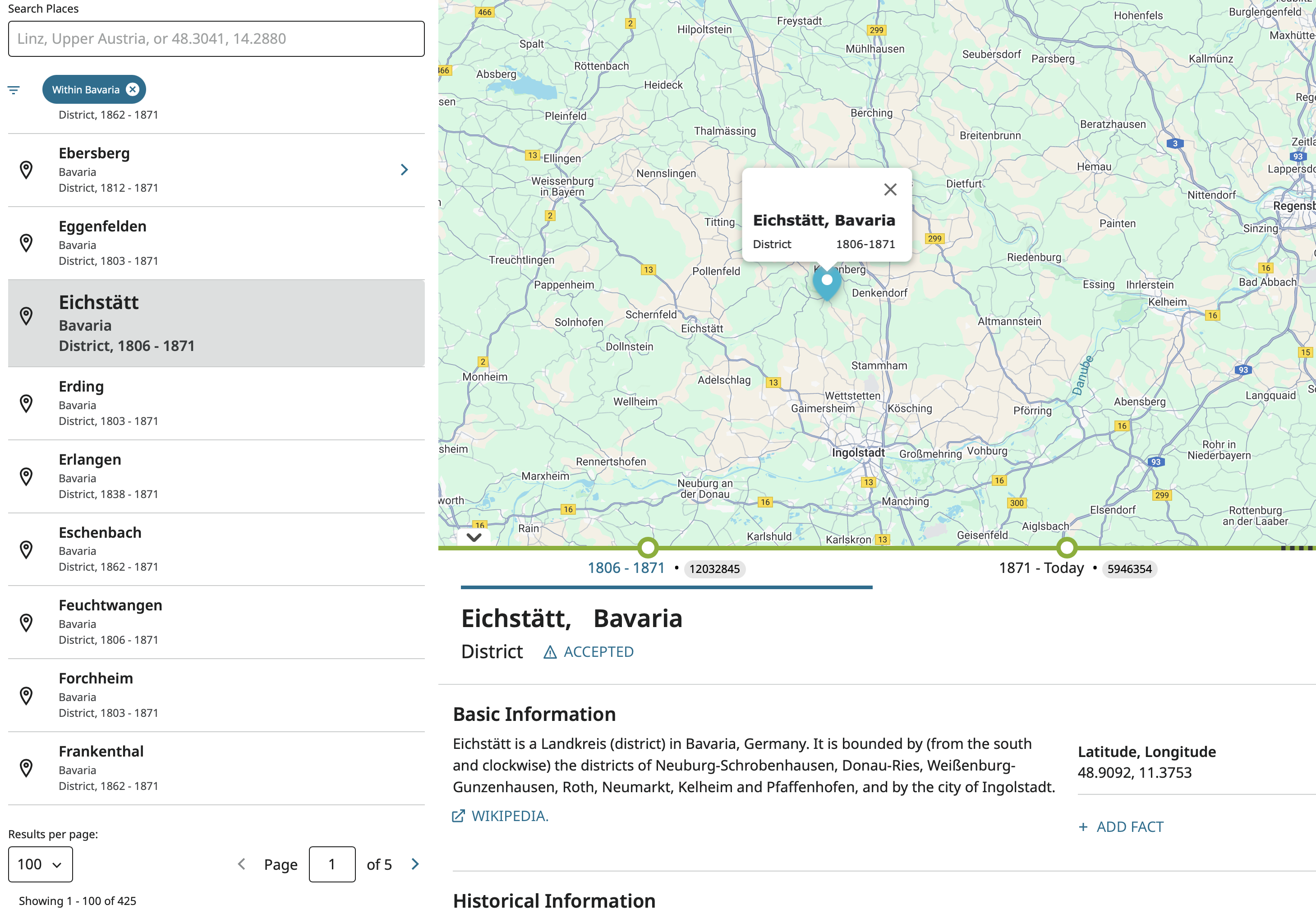Select the 1806 - 1871 period tab
This screenshot has height=914, width=1316.
[x=626, y=568]
